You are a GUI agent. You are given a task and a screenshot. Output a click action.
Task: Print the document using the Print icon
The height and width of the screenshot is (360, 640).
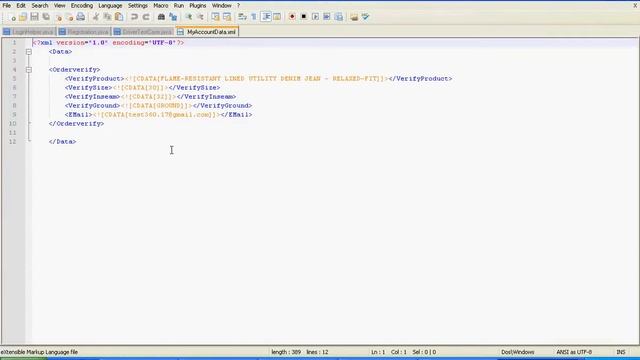point(81,17)
